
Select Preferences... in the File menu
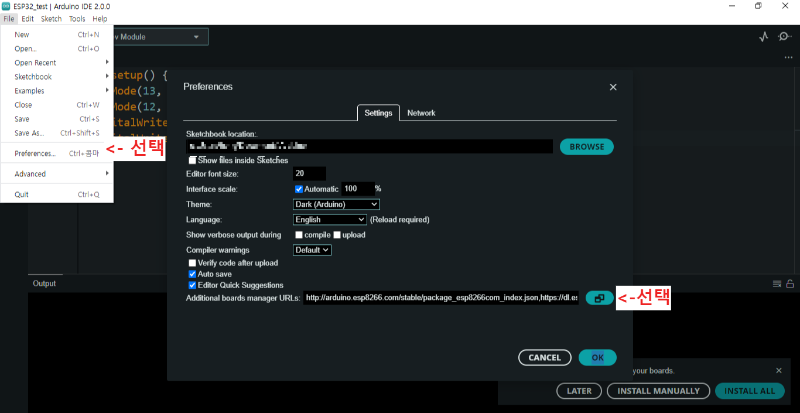57,153
